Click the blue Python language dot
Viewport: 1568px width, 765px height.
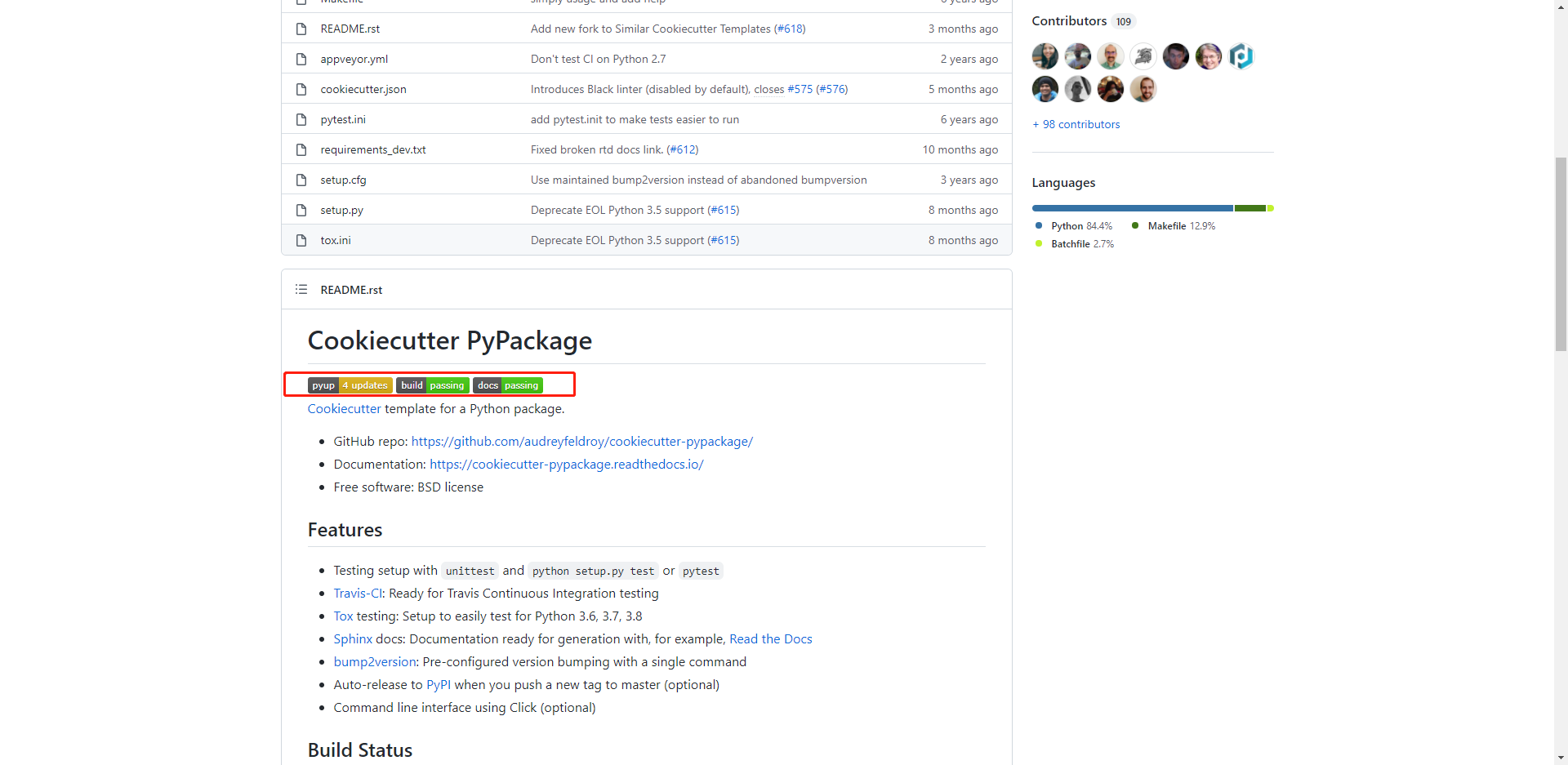point(1038,225)
